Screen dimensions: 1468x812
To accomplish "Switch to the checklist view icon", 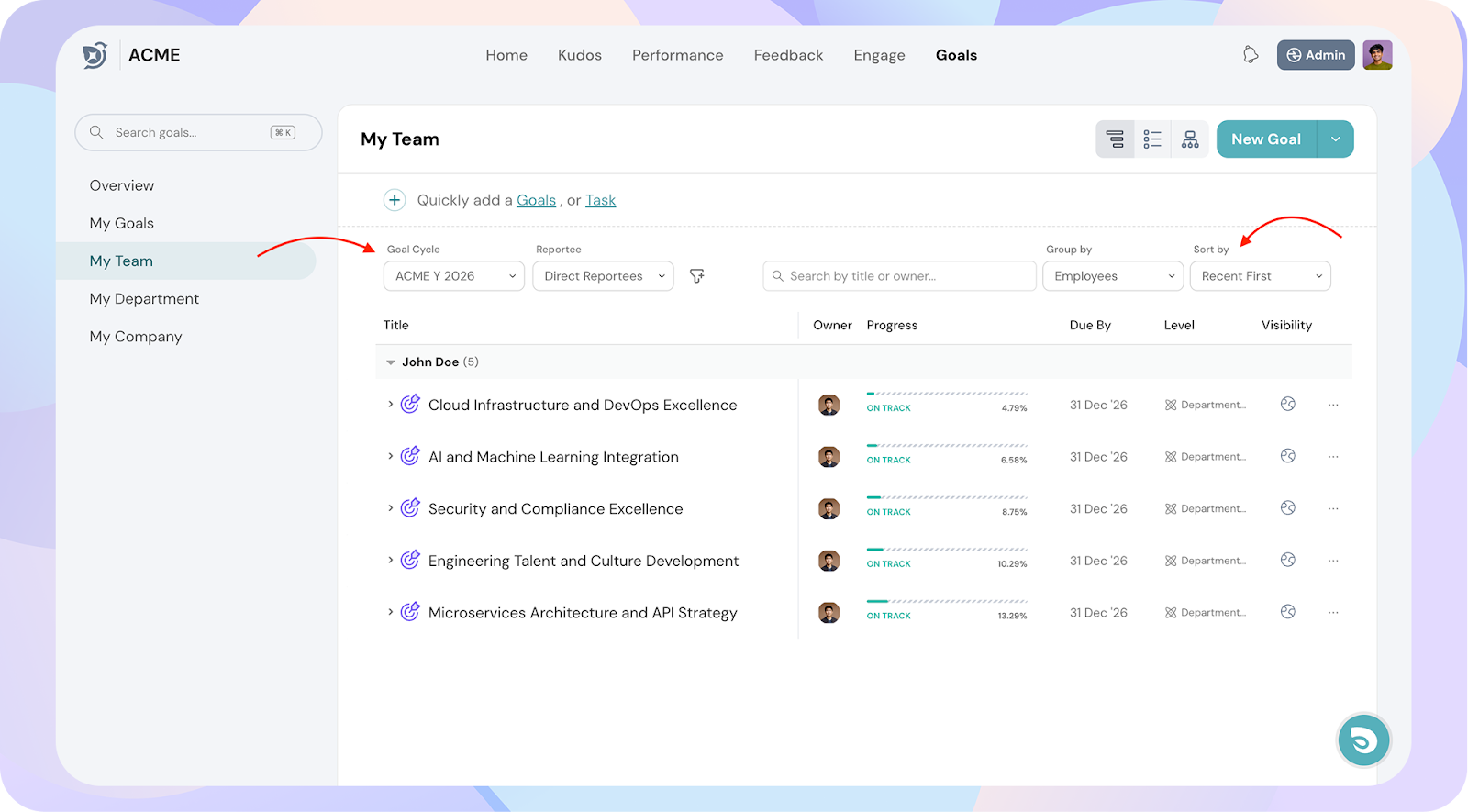I will 1152,139.
